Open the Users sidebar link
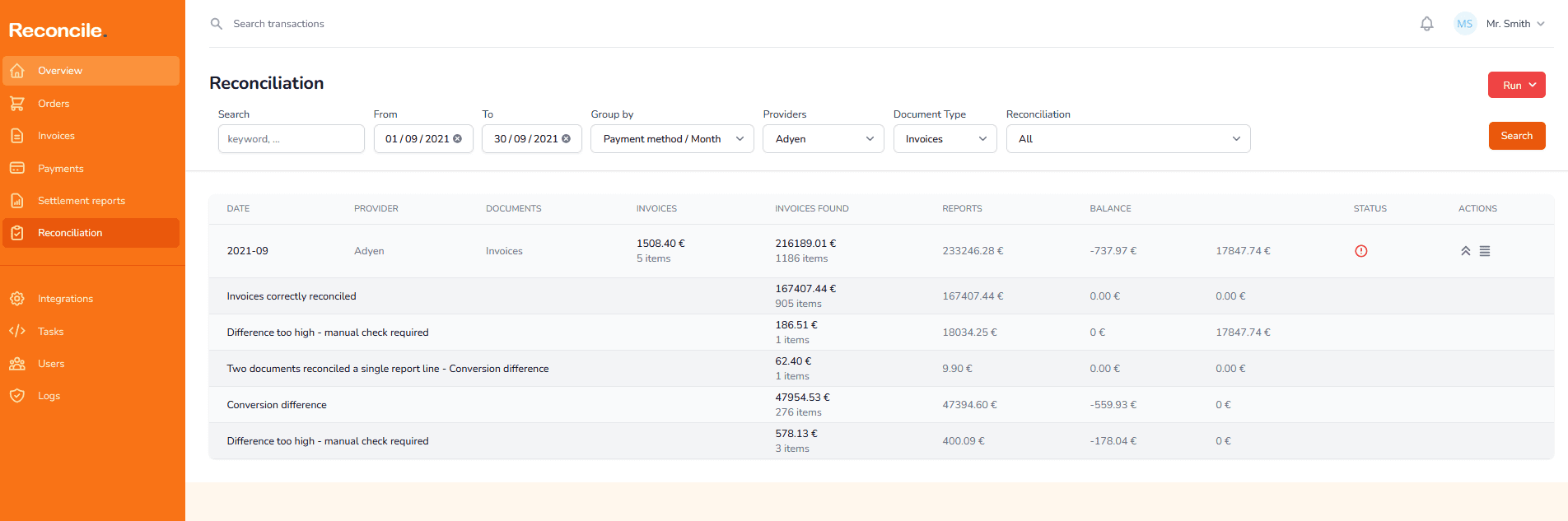 pos(91,364)
